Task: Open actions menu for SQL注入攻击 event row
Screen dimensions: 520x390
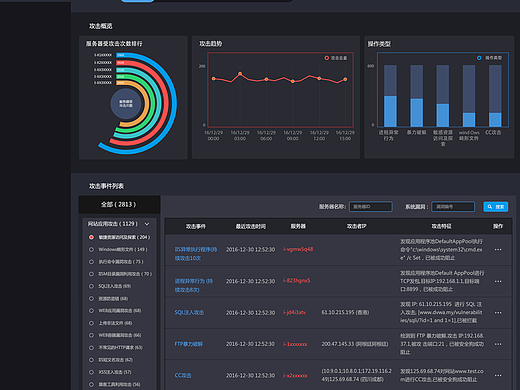Action: 498,312
